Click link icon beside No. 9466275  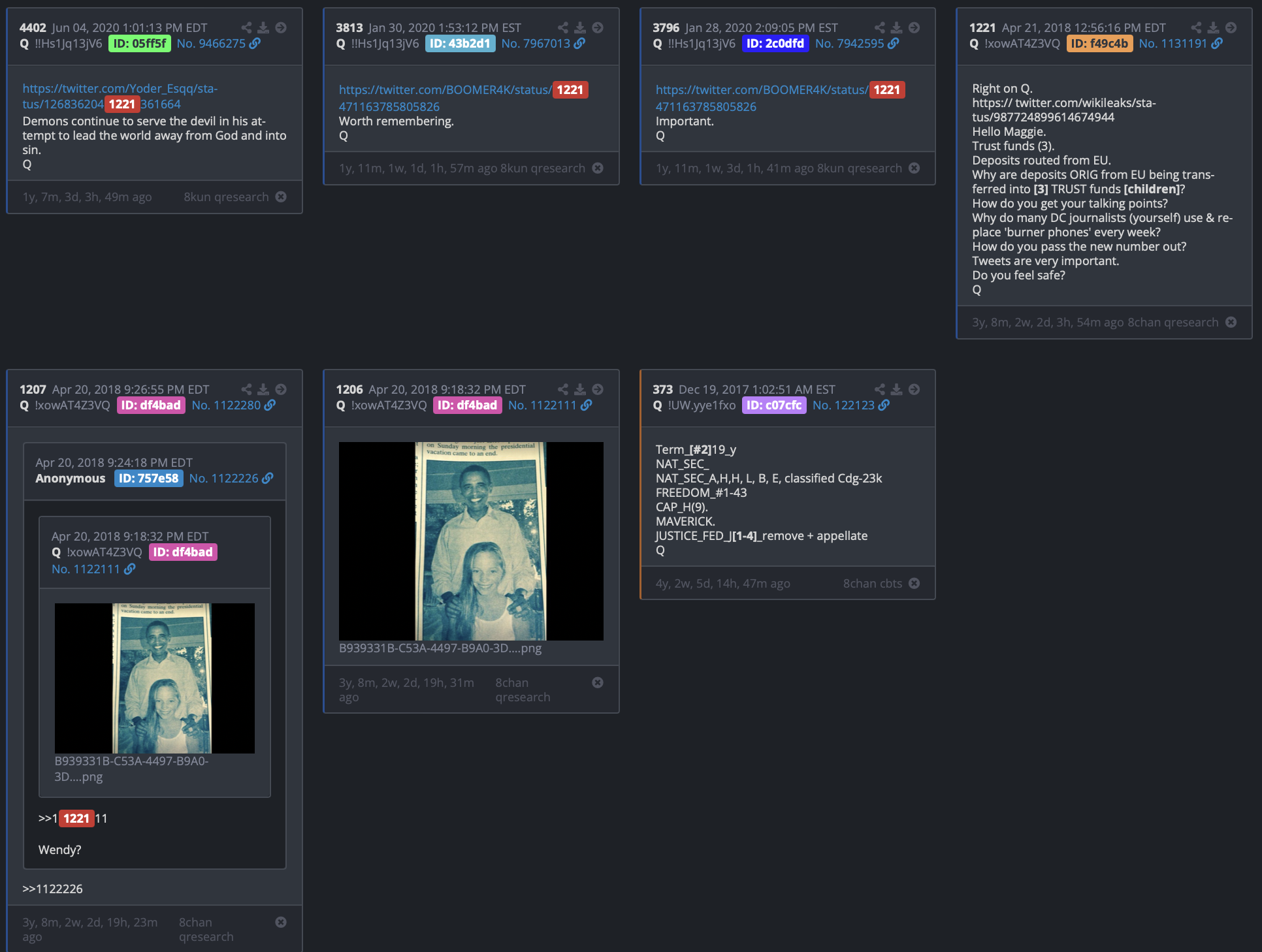255,43
